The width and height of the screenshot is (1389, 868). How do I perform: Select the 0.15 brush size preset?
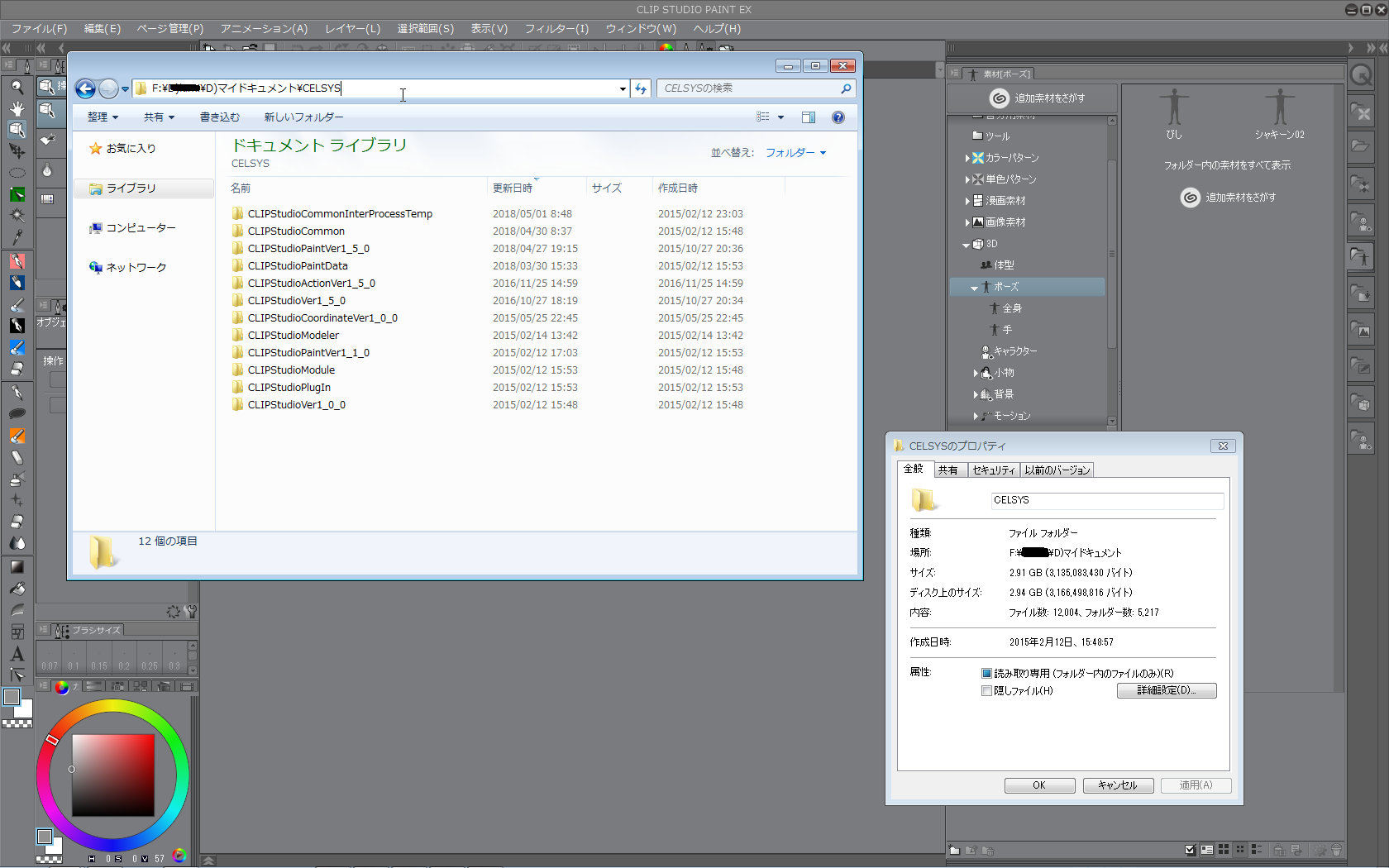pos(99,658)
